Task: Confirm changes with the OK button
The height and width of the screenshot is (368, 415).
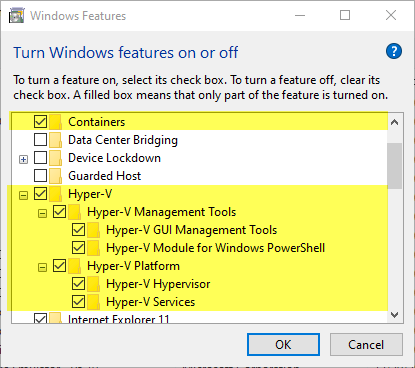Action: [283, 345]
